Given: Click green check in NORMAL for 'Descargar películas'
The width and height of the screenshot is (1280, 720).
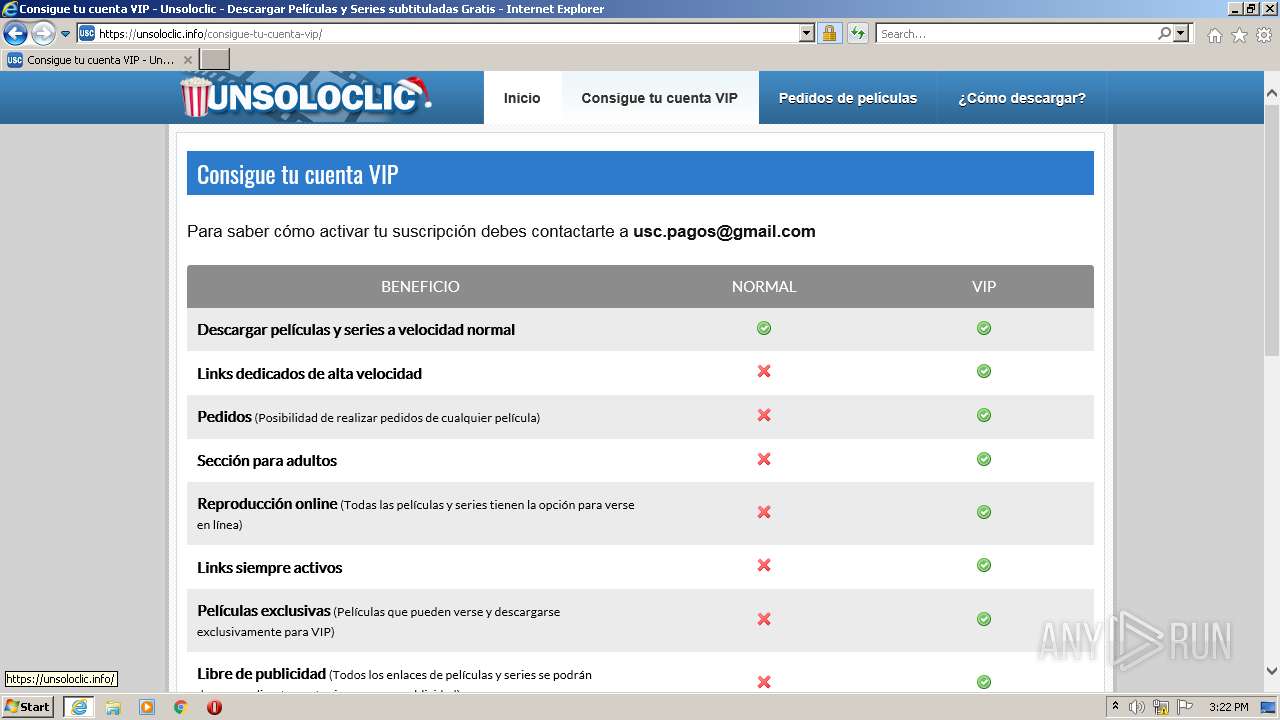Looking at the screenshot, I should coord(764,328).
